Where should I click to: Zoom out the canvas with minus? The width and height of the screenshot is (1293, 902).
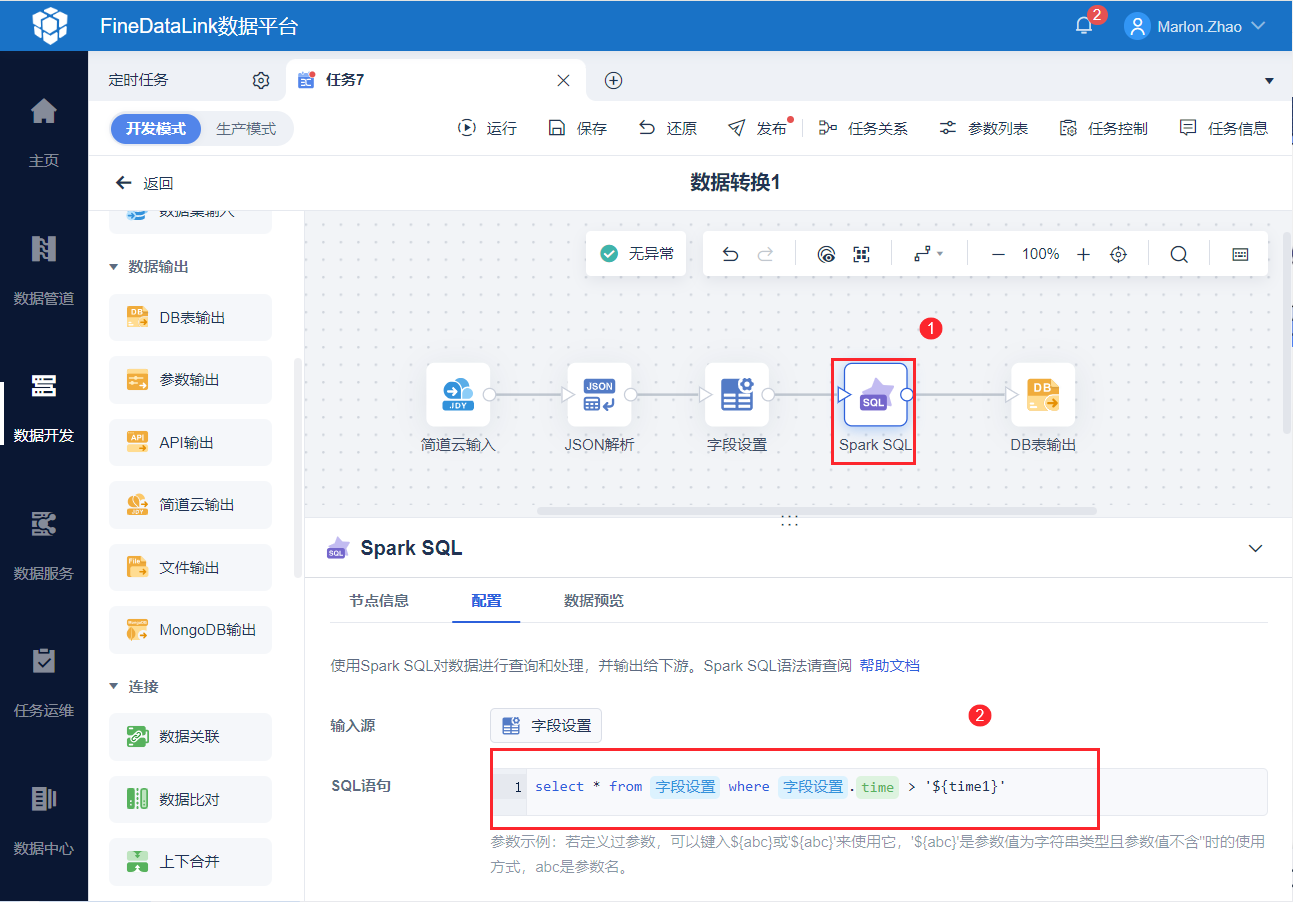pyautogui.click(x=998, y=254)
